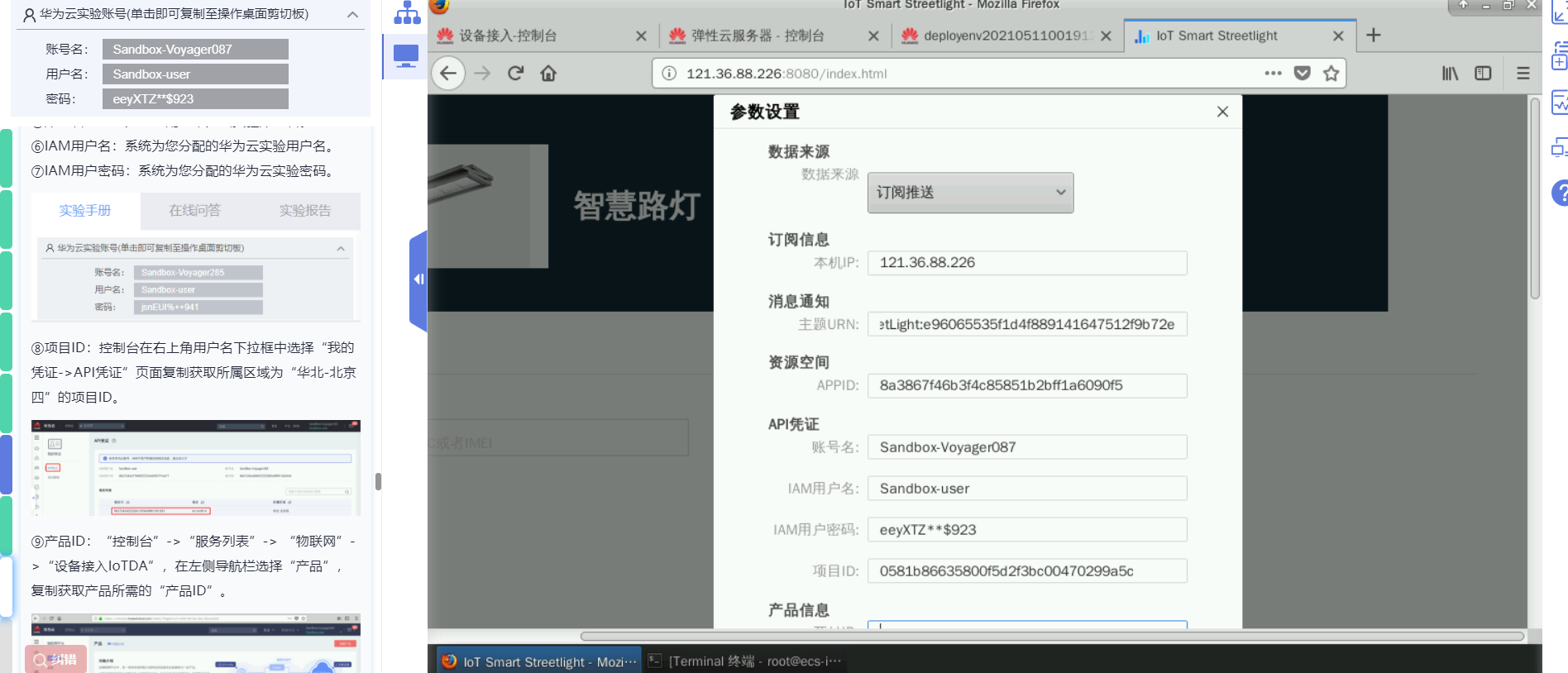This screenshot has width=1568, height=673.
Task: Close the deployenv tab
Action: coord(1106,36)
